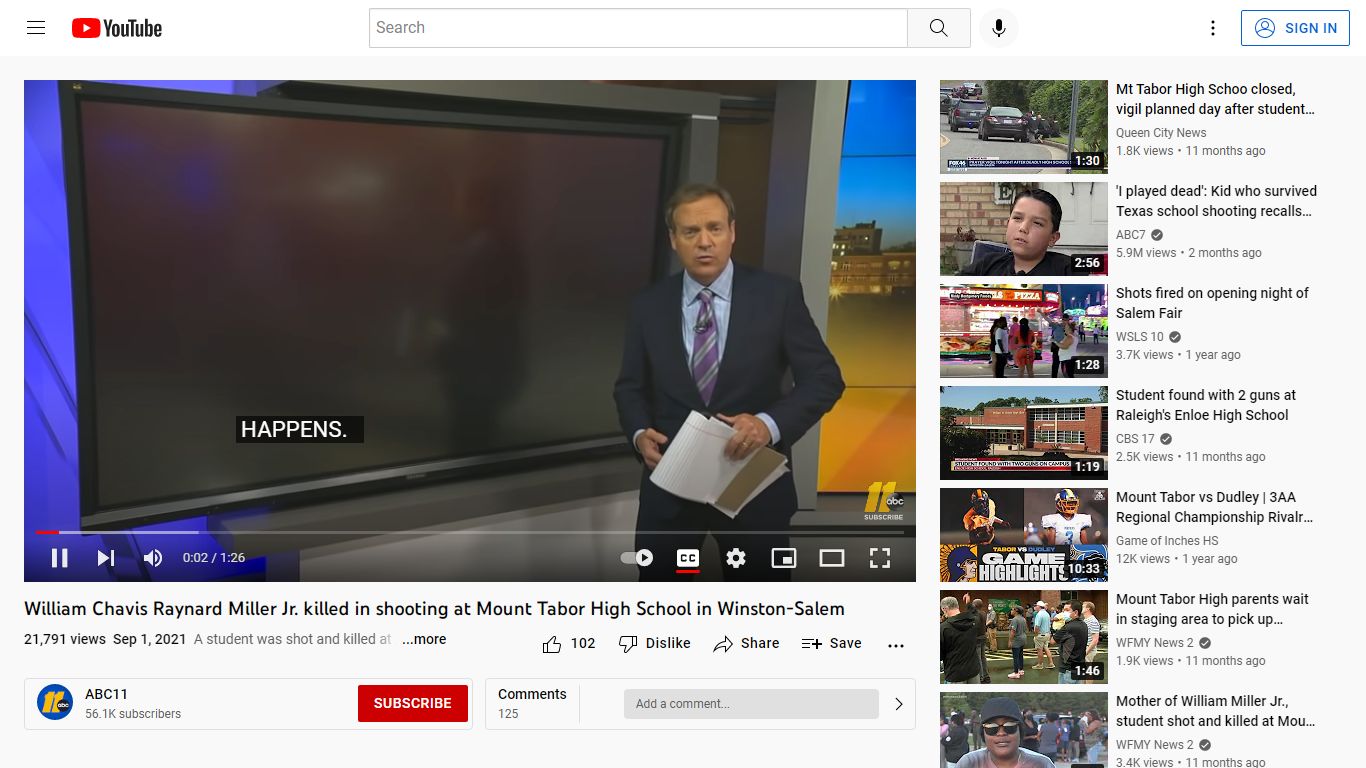This screenshot has width=1366, height=768.
Task: Click the search magnifier button
Action: point(938,28)
